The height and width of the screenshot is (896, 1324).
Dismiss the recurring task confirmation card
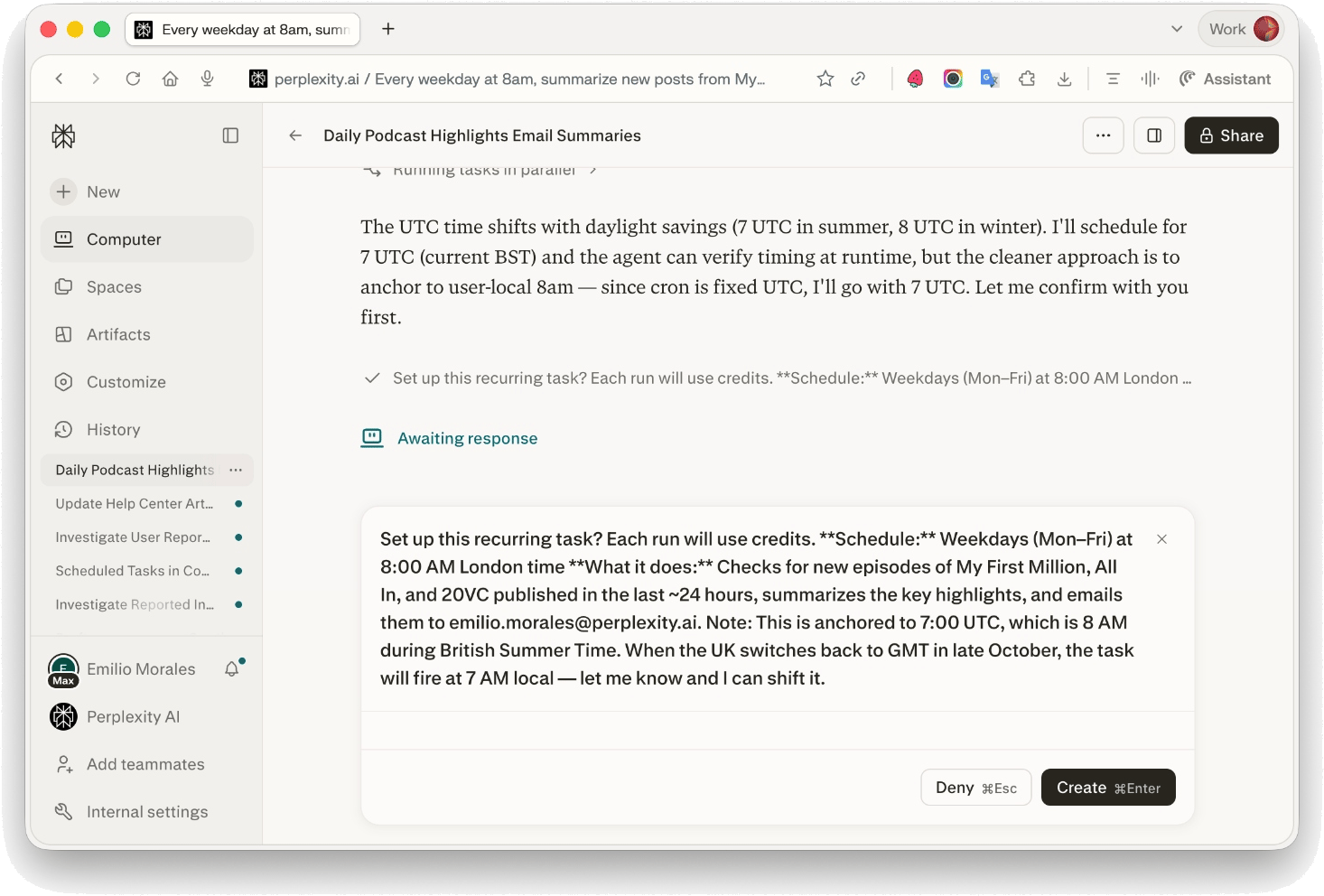(x=1161, y=539)
